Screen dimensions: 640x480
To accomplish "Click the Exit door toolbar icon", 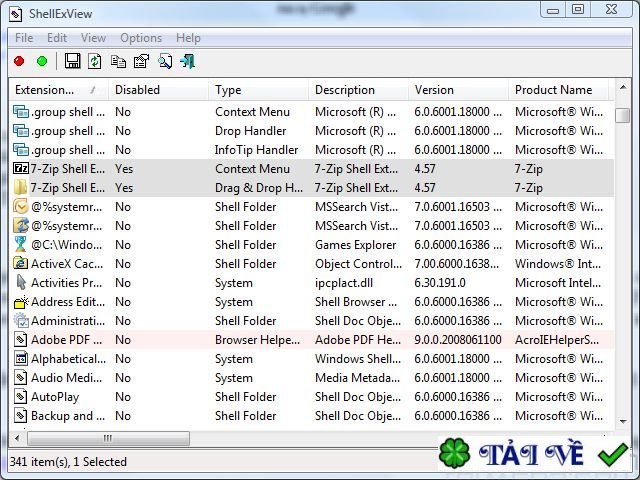I will pyautogui.click(x=187, y=62).
